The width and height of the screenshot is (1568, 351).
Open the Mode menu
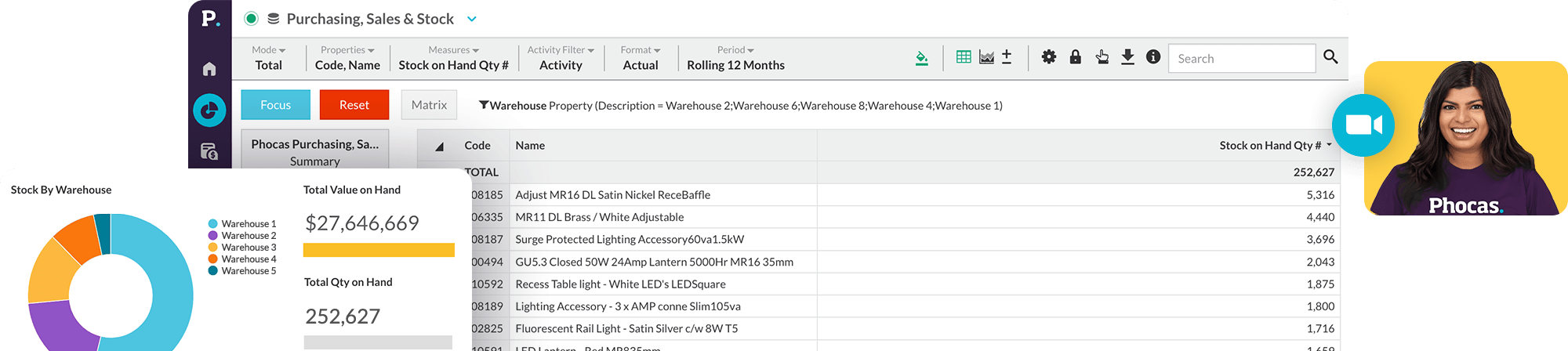(x=268, y=50)
